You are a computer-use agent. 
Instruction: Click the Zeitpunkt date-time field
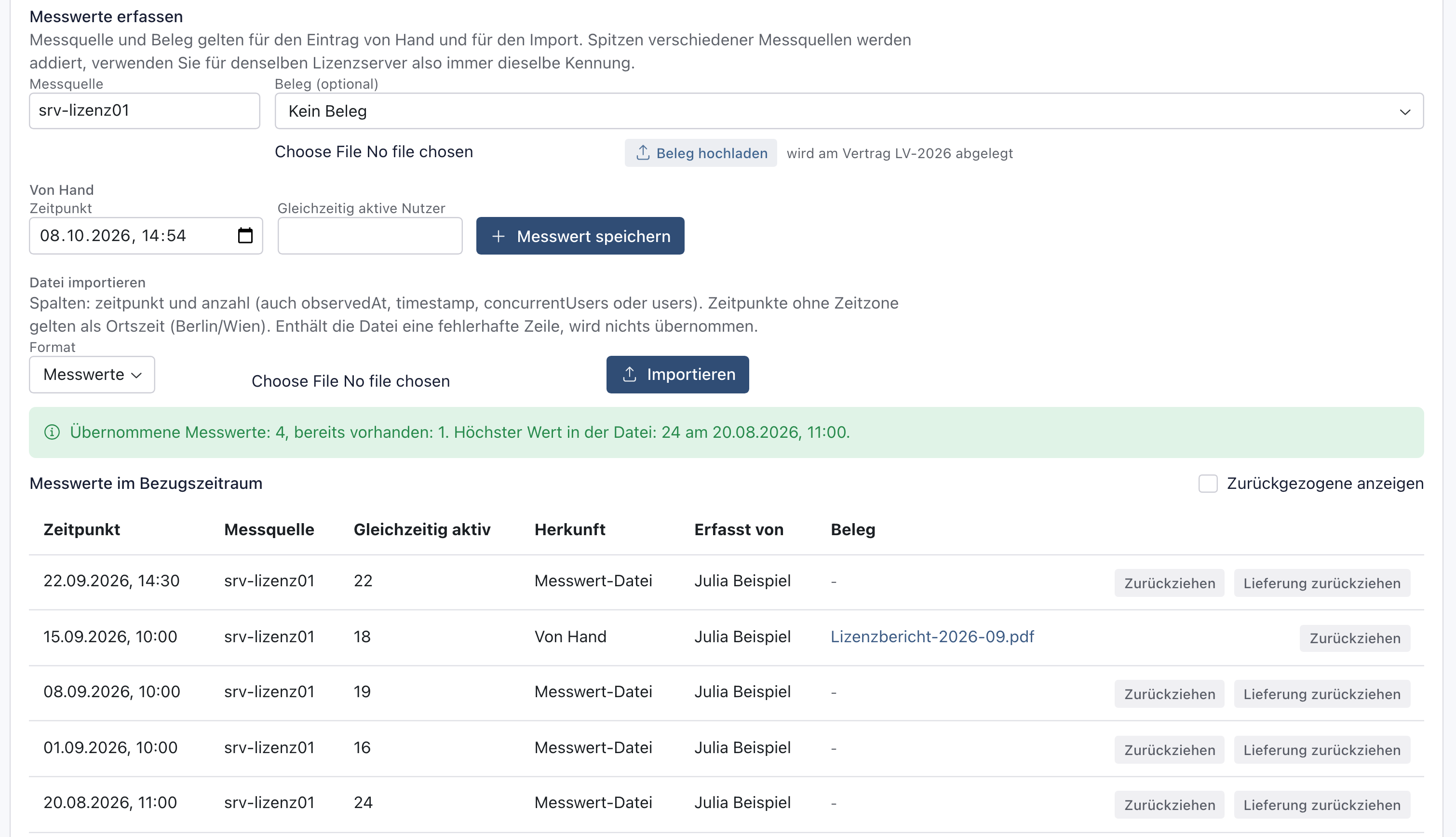click(146, 236)
